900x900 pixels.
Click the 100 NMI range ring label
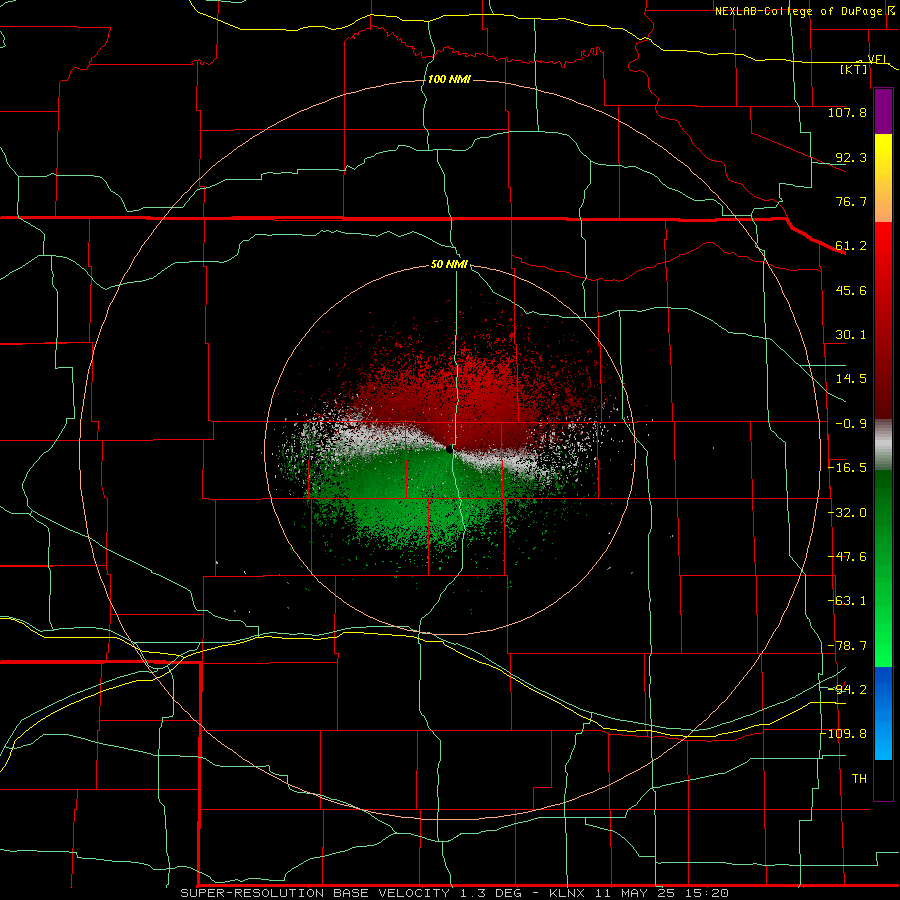449,79
